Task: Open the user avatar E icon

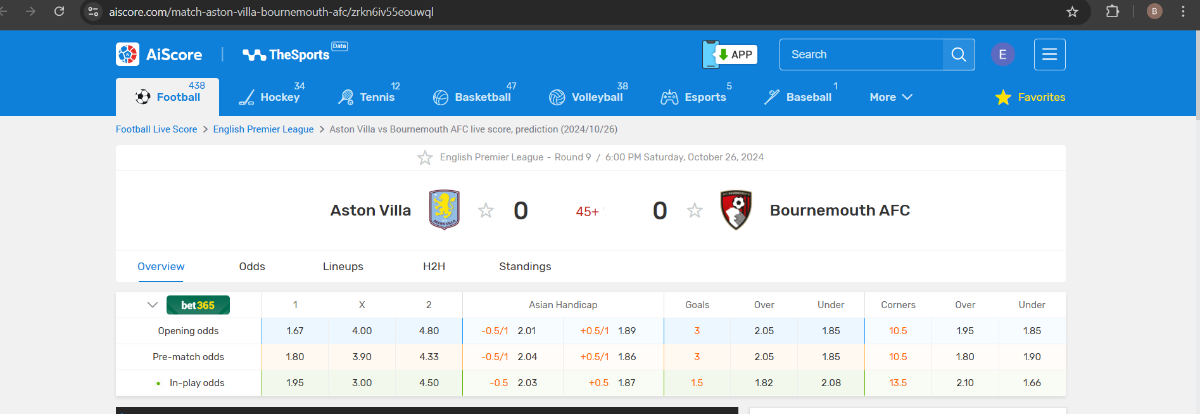Action: pyautogui.click(x=1003, y=54)
